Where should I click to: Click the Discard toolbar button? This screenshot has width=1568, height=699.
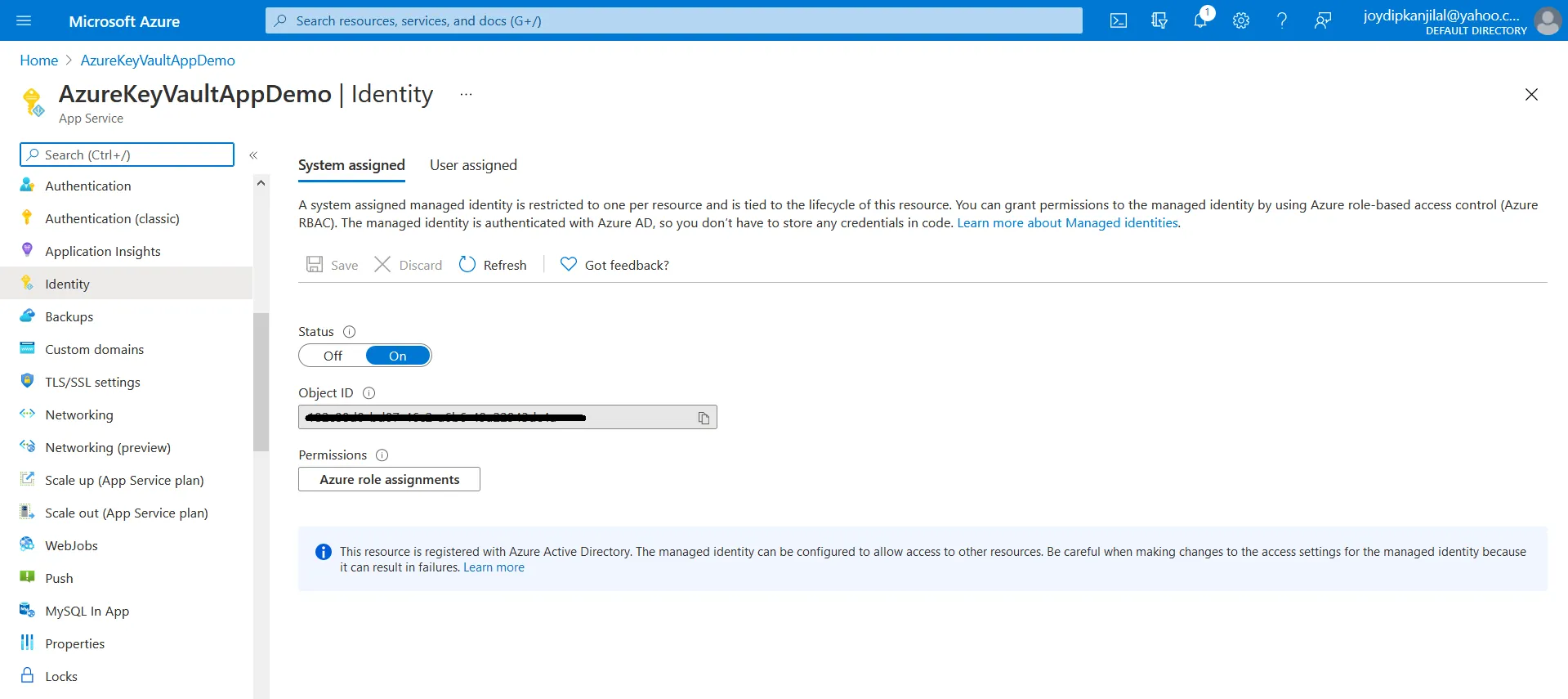point(408,265)
